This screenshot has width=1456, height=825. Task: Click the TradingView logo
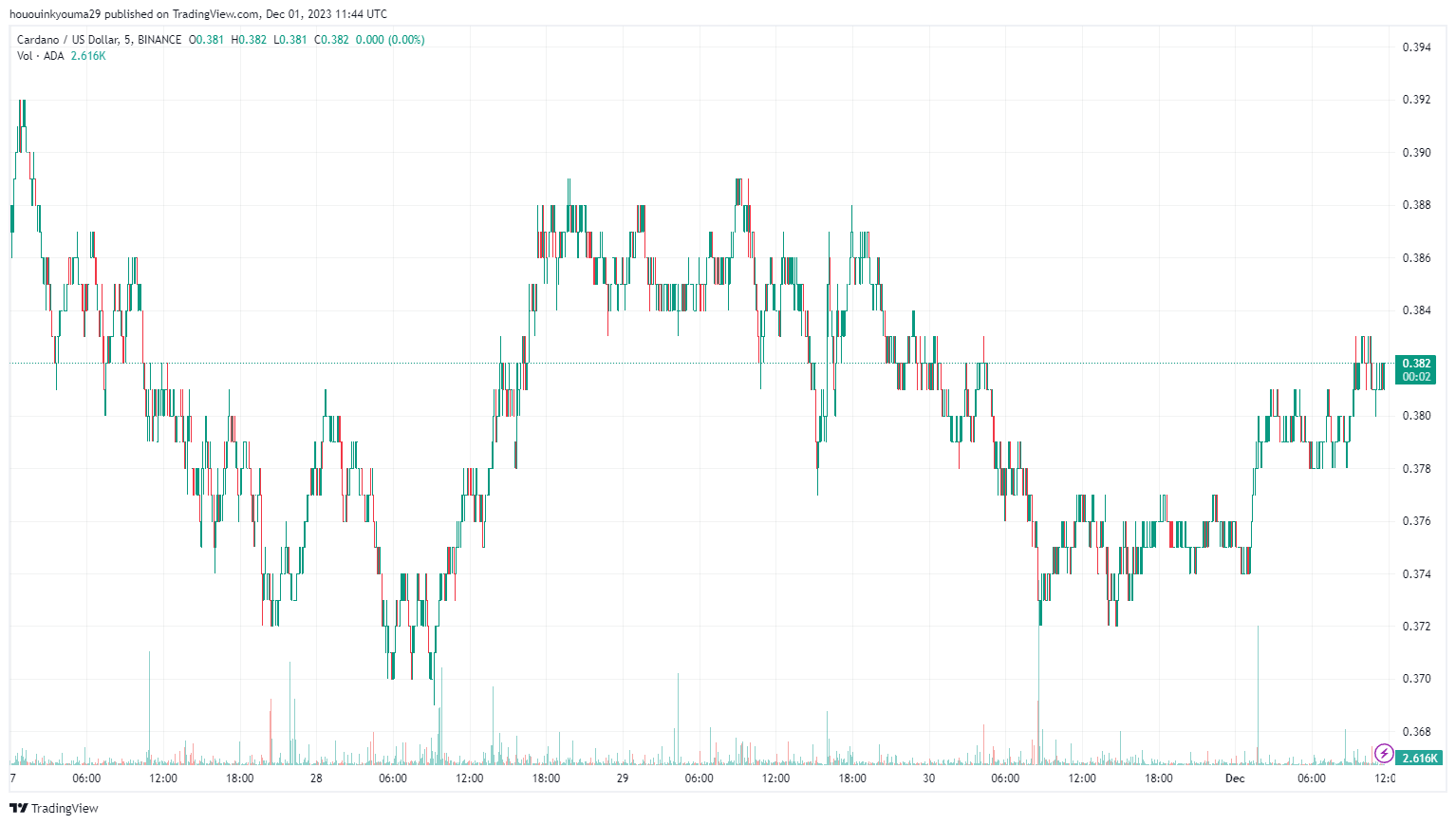[54, 808]
